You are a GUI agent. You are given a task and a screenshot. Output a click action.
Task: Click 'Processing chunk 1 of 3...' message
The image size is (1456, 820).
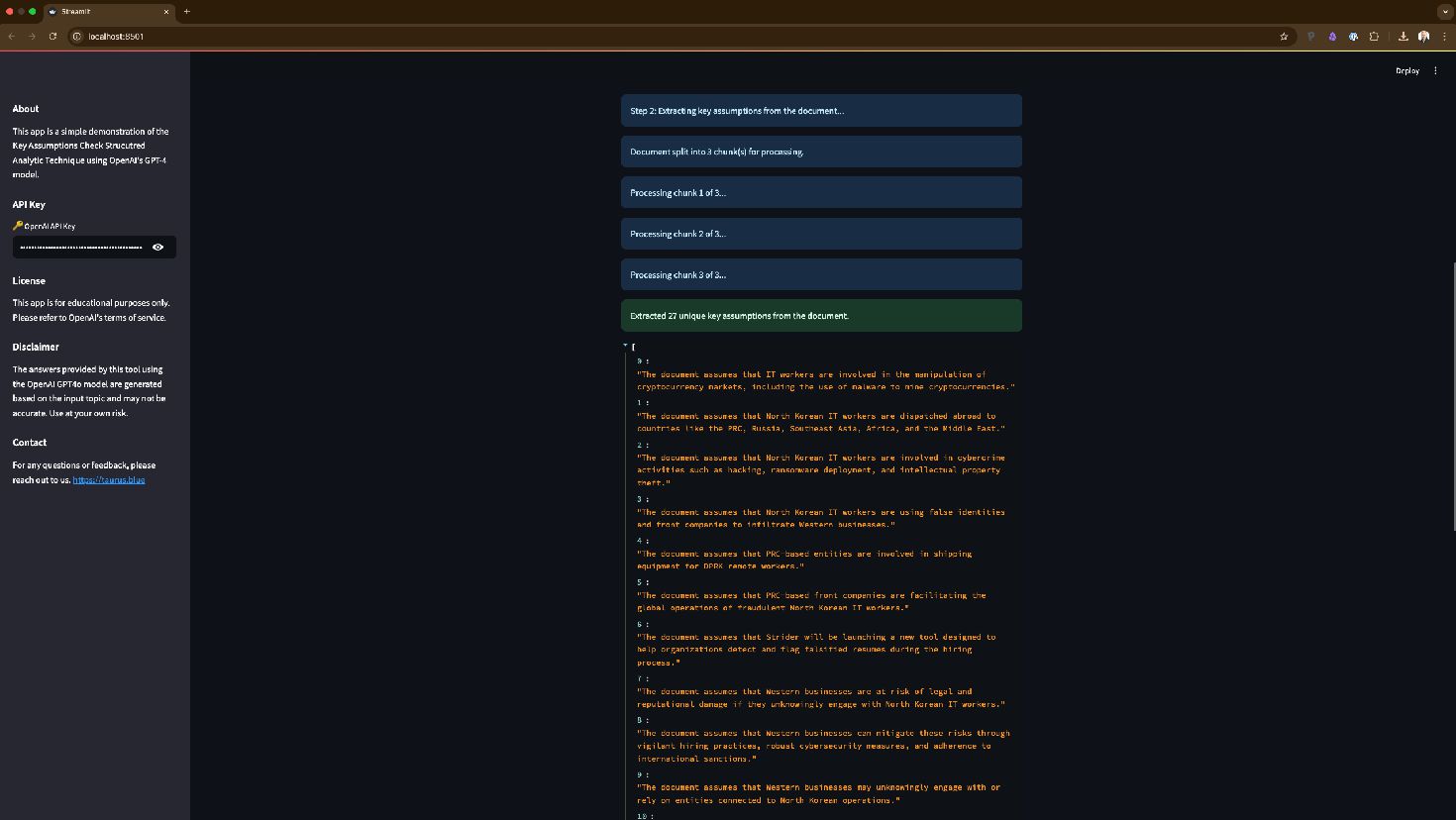coord(821,193)
